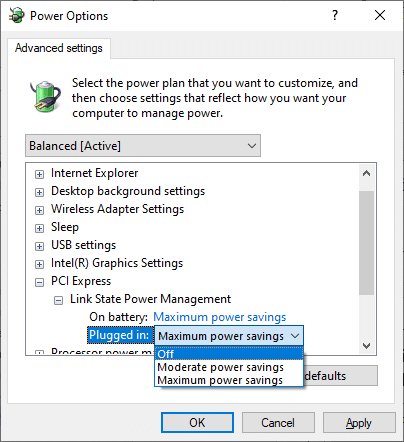Screen dimensions: 404x442
Task: Click the Power Options title bar icon
Action: tap(16, 15)
